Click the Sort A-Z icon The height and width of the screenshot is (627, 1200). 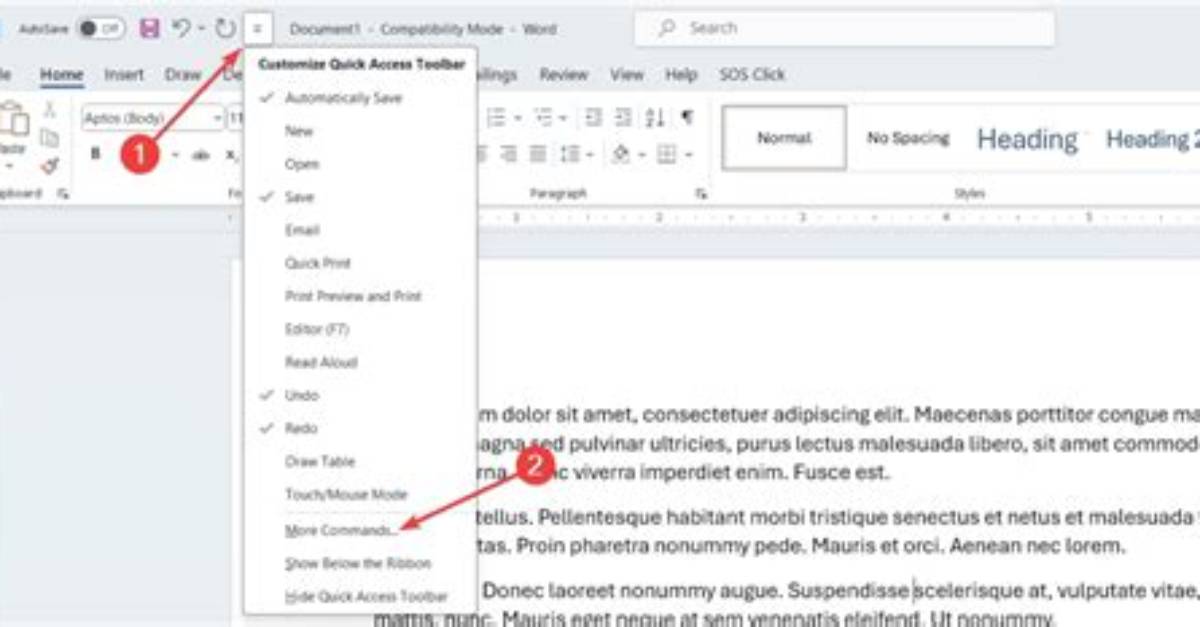pyautogui.click(x=655, y=118)
